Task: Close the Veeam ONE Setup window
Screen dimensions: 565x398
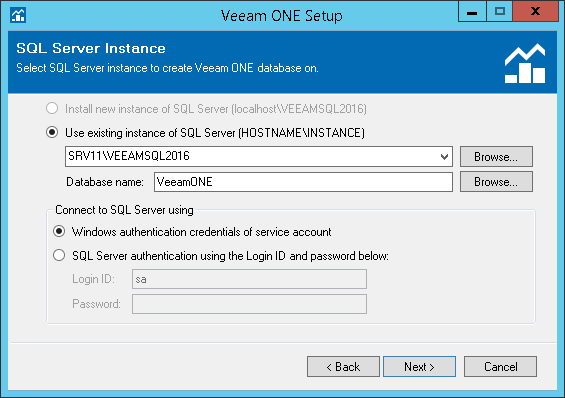Action: click(535, 12)
